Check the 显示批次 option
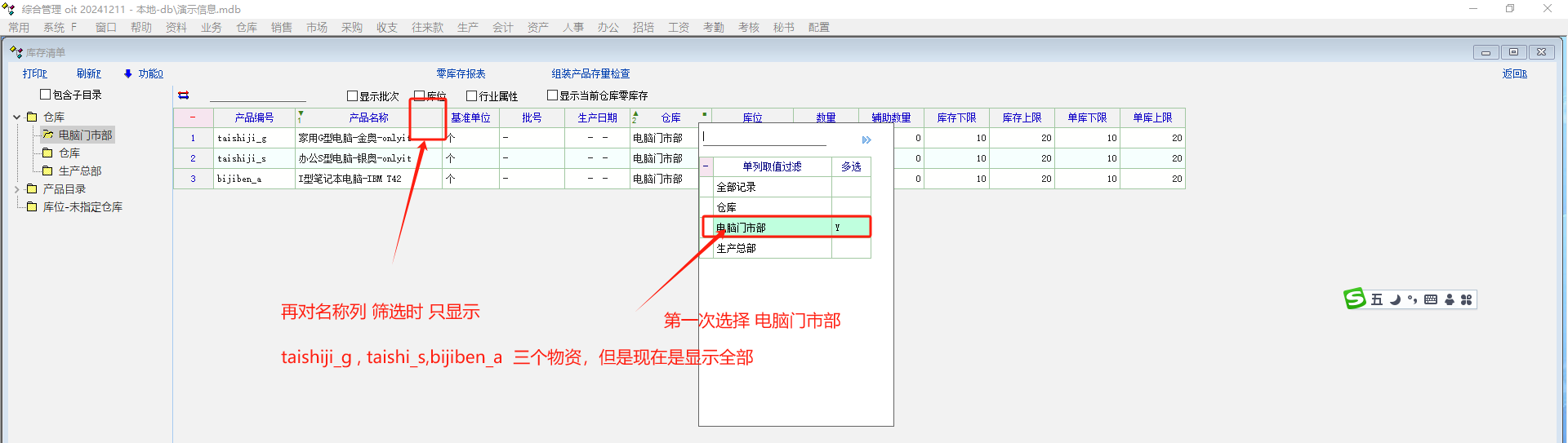This screenshot has height=443, width=1568. pyautogui.click(x=353, y=95)
